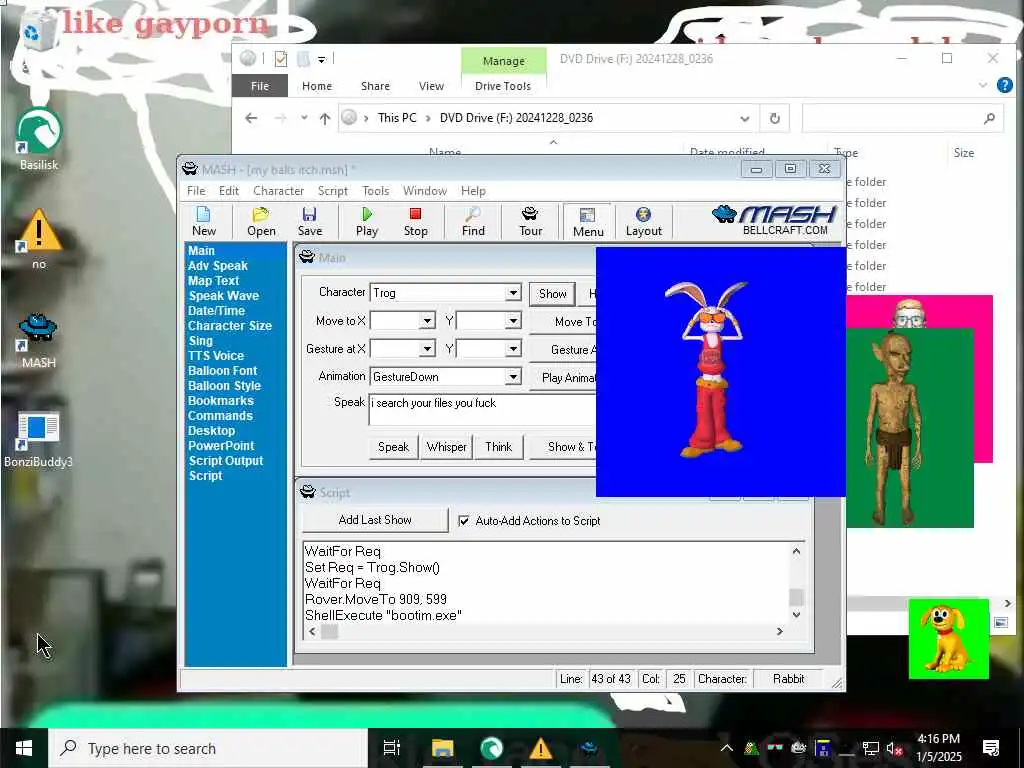The width and height of the screenshot is (1024, 768).
Task: Click the MASH taskbar icon
Action: pos(590,748)
